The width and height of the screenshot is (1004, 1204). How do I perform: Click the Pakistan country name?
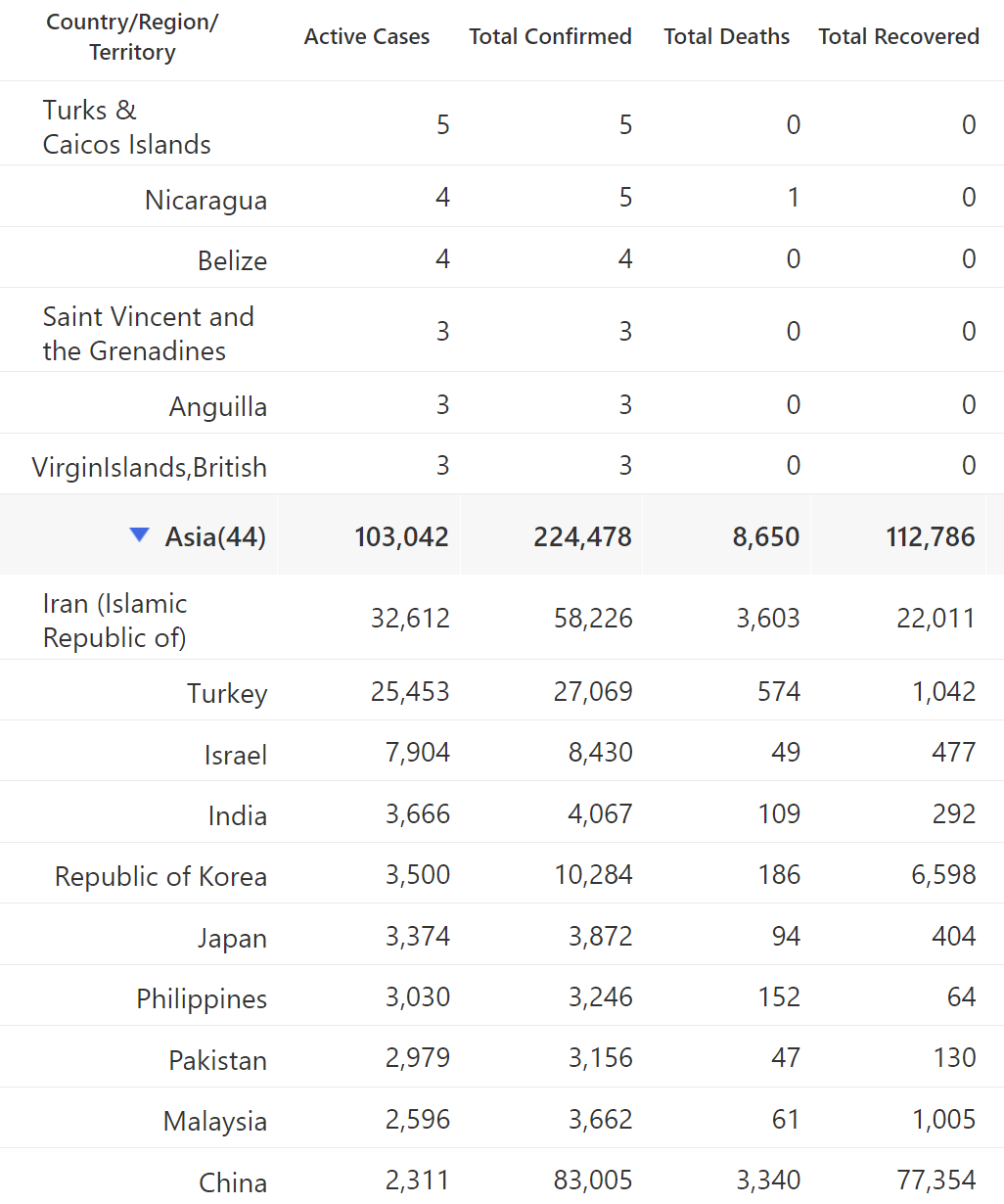point(217,1060)
